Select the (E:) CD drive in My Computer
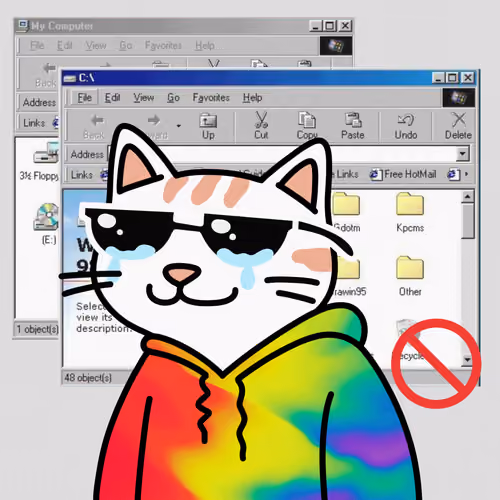This screenshot has height=500, width=500. click(x=47, y=224)
